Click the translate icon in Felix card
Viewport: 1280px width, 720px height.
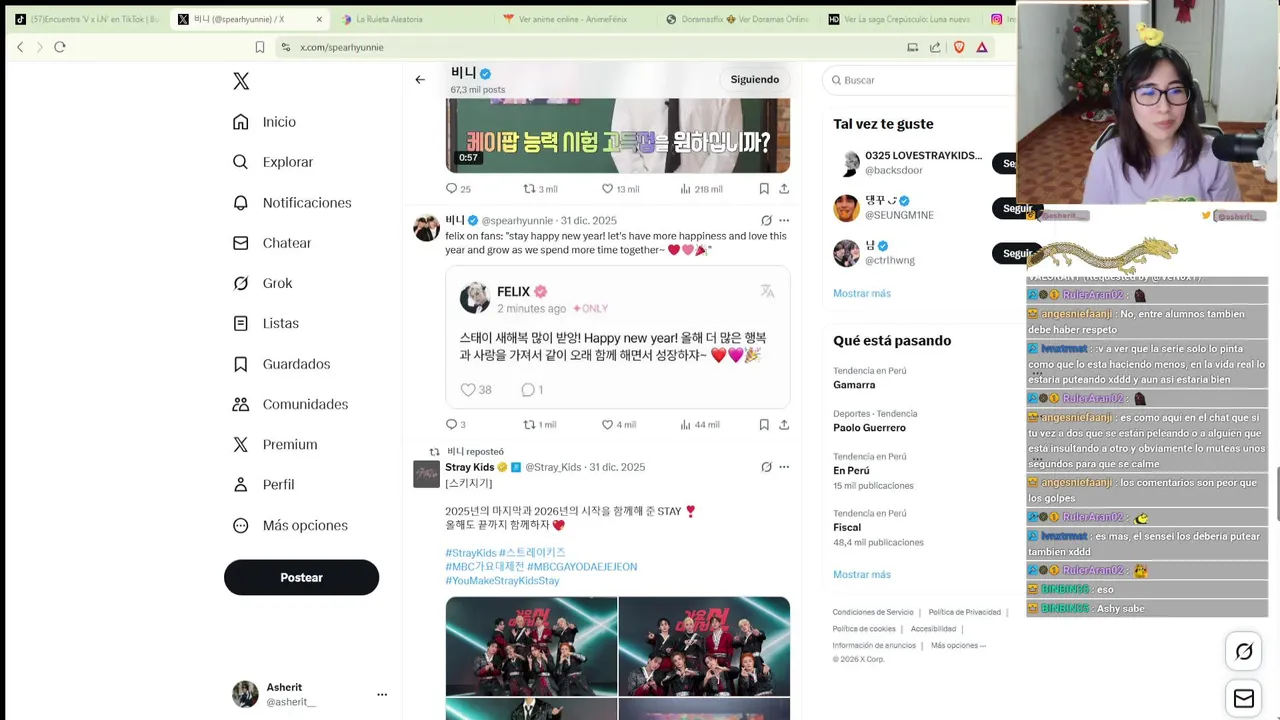(767, 291)
